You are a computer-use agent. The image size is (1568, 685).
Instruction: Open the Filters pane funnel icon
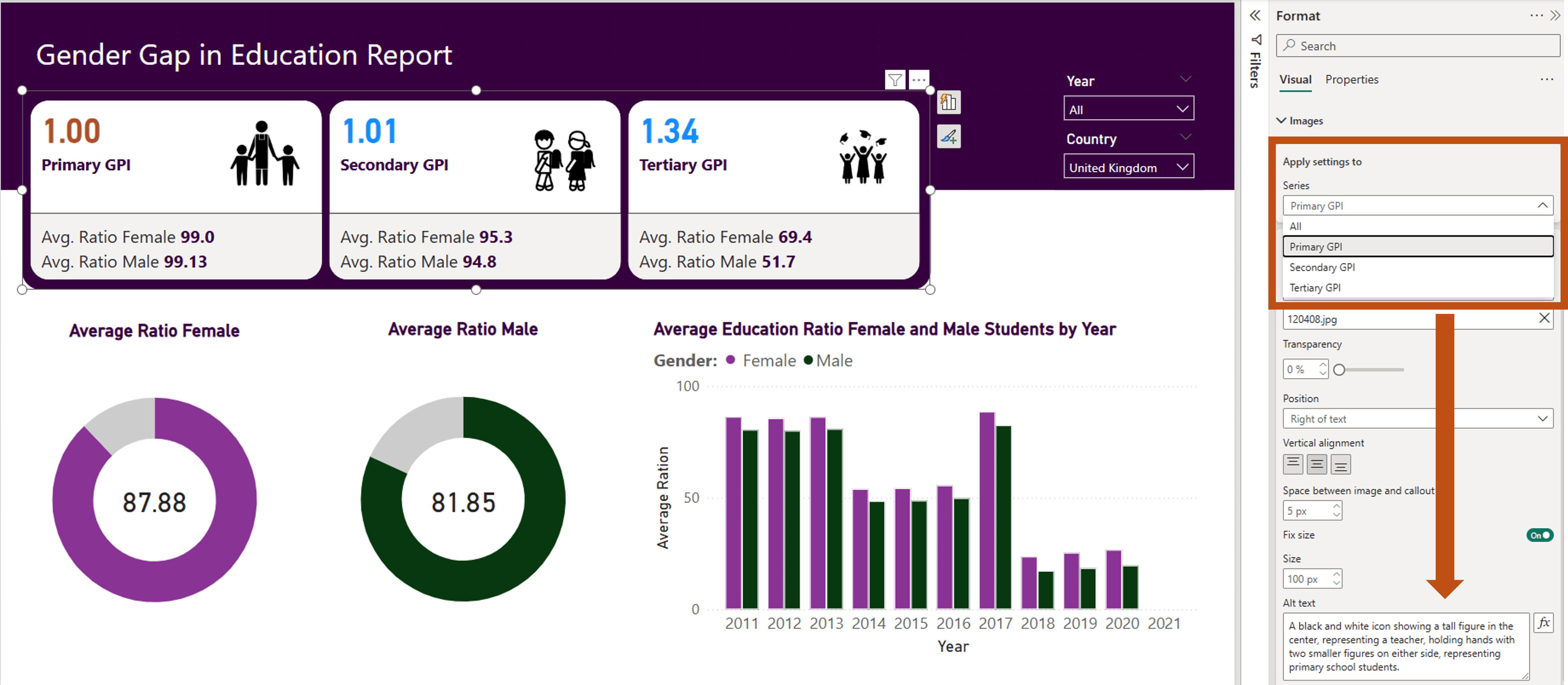(x=1256, y=39)
